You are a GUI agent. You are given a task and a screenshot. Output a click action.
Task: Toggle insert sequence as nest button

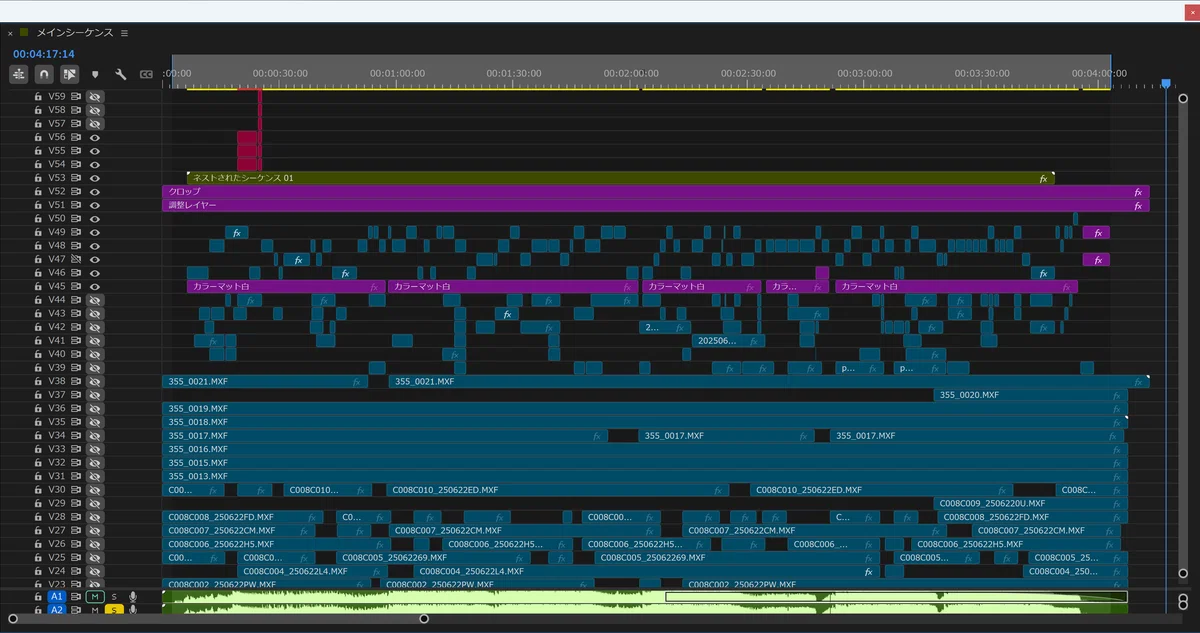(x=19, y=74)
